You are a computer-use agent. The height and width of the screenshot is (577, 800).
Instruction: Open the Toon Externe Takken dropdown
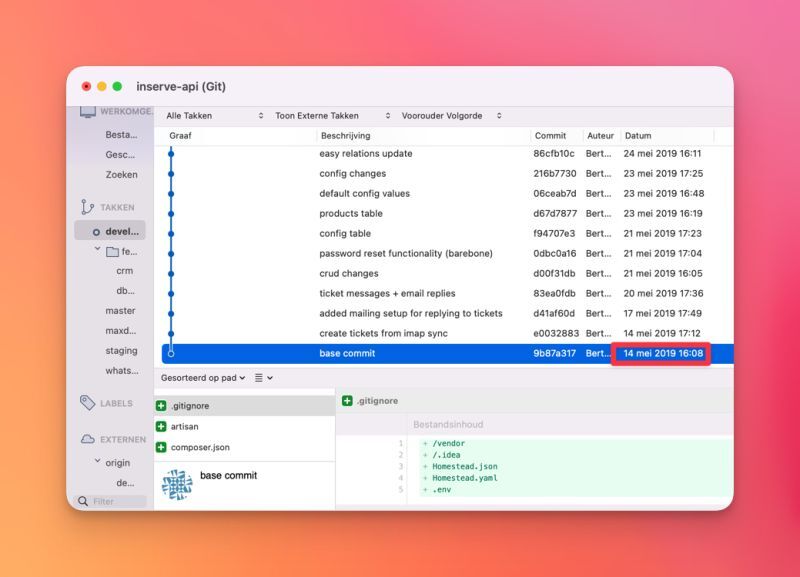[332, 116]
